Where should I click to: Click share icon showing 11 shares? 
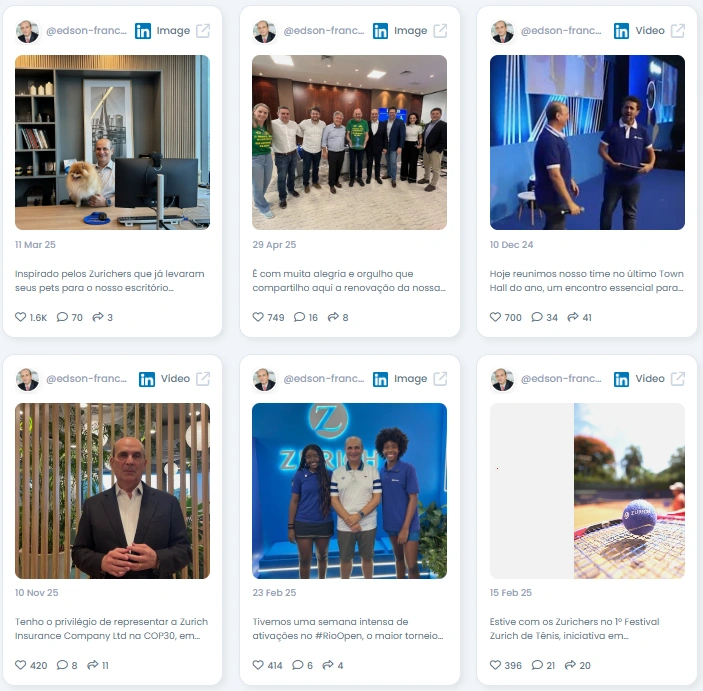(x=92, y=665)
